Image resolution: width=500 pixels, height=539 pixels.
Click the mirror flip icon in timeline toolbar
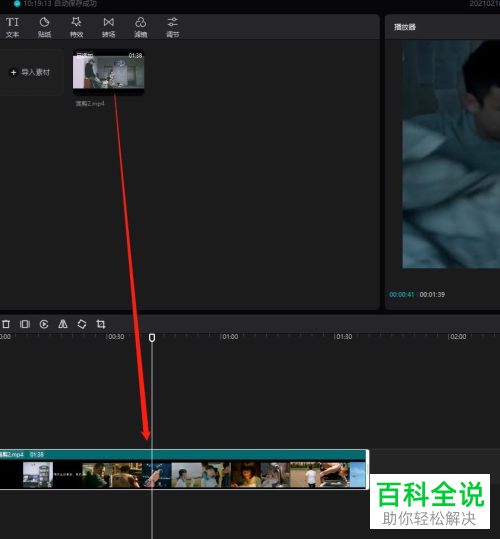click(63, 324)
